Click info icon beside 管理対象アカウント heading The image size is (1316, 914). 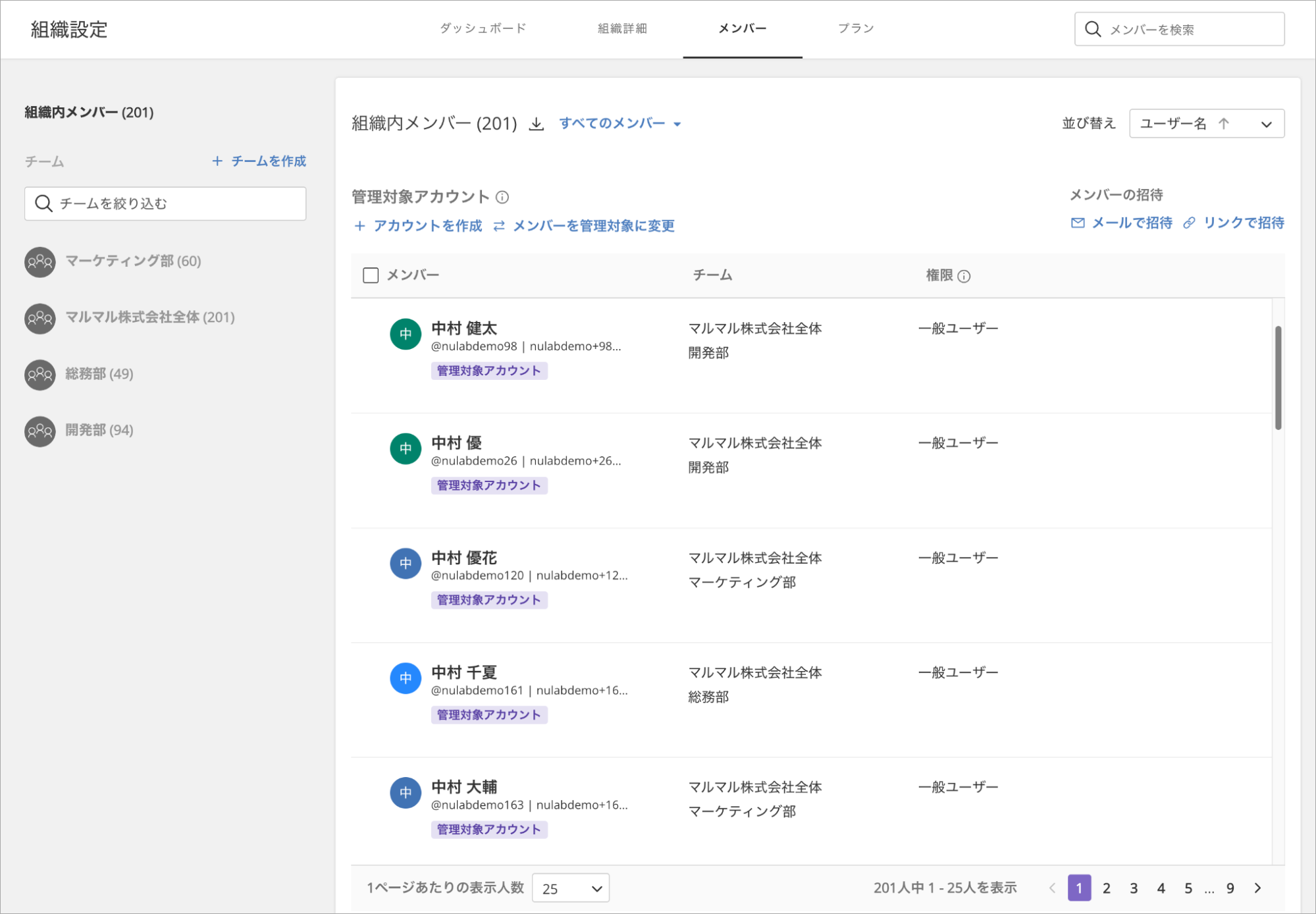tap(502, 197)
